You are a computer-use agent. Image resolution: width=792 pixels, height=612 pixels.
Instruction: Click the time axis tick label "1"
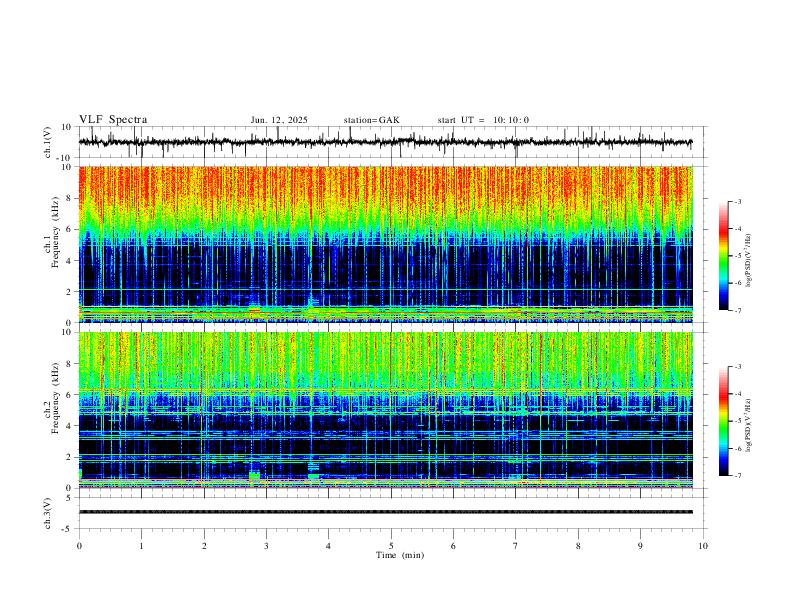click(141, 546)
